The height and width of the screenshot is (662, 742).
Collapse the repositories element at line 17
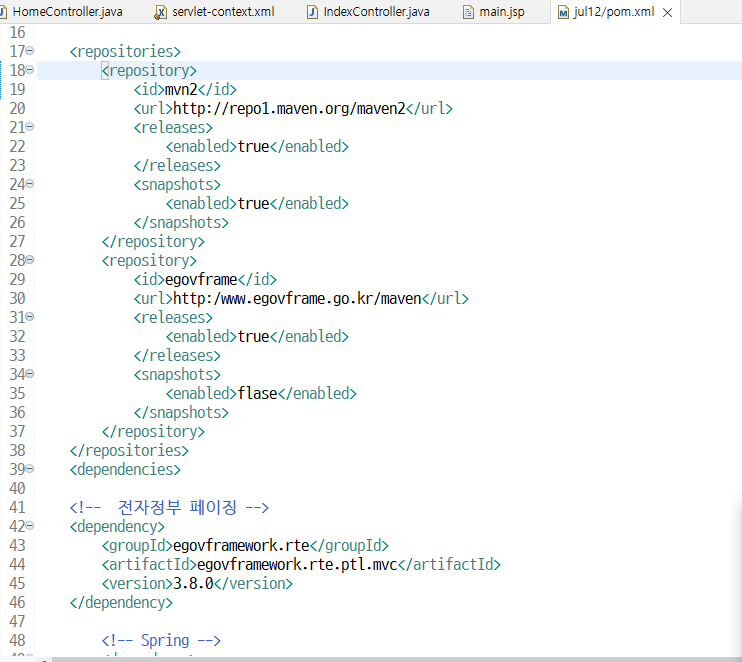pyautogui.click(x=30, y=51)
